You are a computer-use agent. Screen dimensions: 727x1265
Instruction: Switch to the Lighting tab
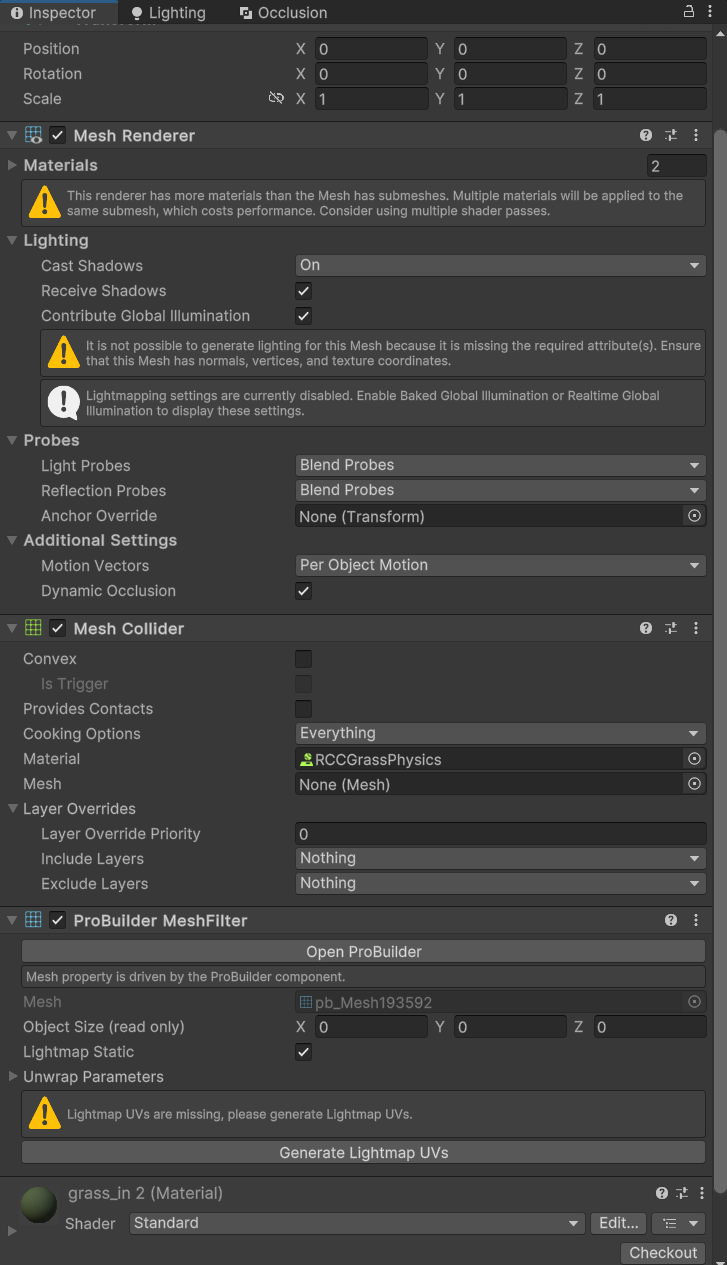[168, 13]
